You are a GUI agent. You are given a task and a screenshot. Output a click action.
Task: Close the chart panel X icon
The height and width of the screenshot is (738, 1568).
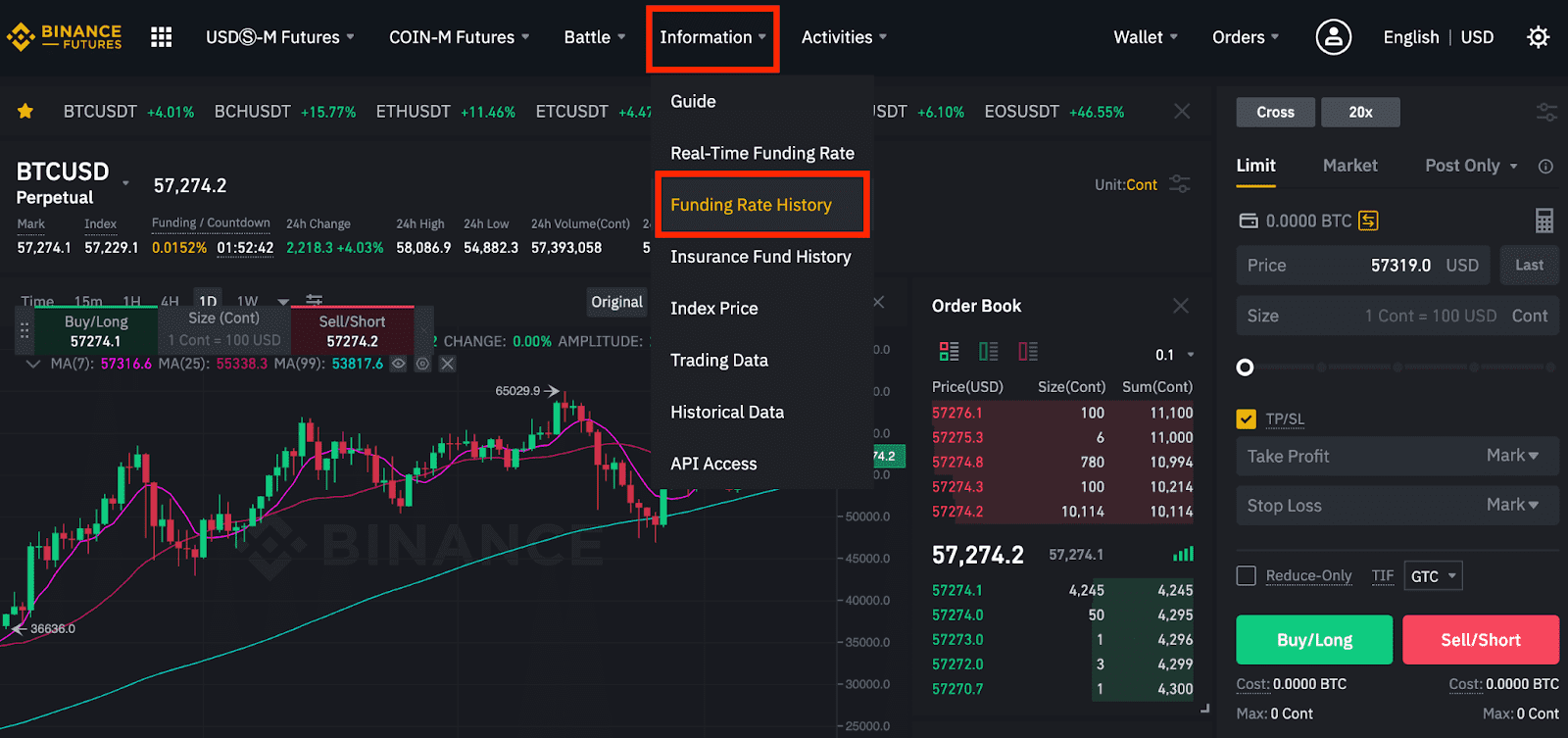coord(879,302)
